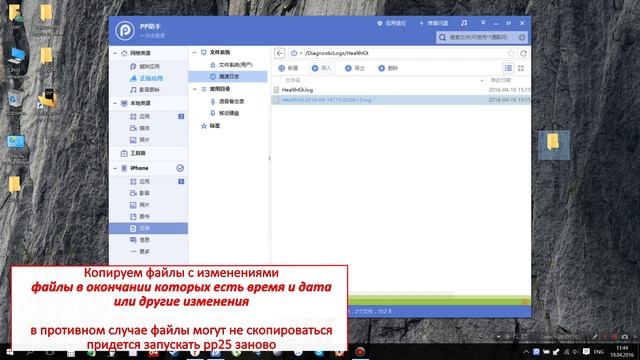Click the red round icon on taskbar
Image resolution: width=640 pixels, height=360 pixels.
point(360,352)
